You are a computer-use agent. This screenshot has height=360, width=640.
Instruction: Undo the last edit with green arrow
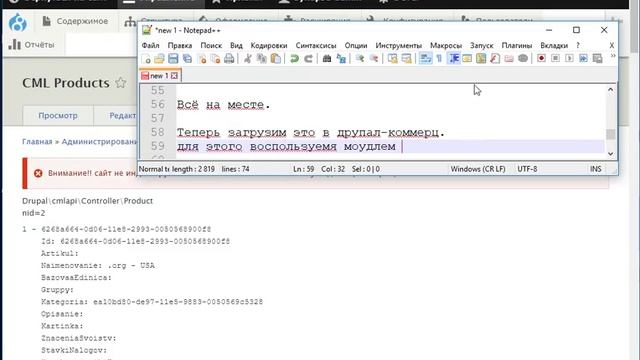pos(294,58)
